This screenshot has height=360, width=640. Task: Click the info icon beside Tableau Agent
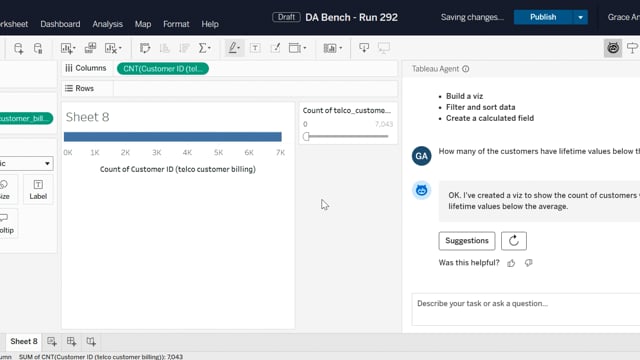click(466, 69)
